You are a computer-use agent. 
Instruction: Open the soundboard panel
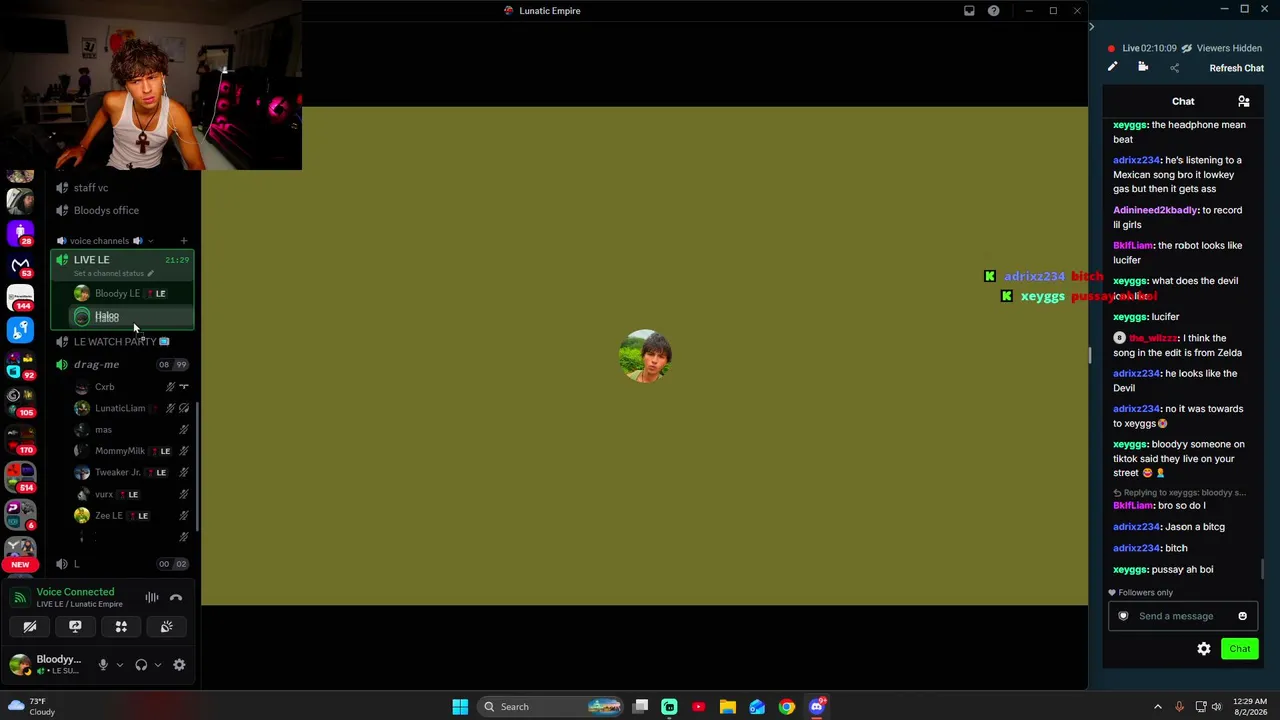click(166, 627)
